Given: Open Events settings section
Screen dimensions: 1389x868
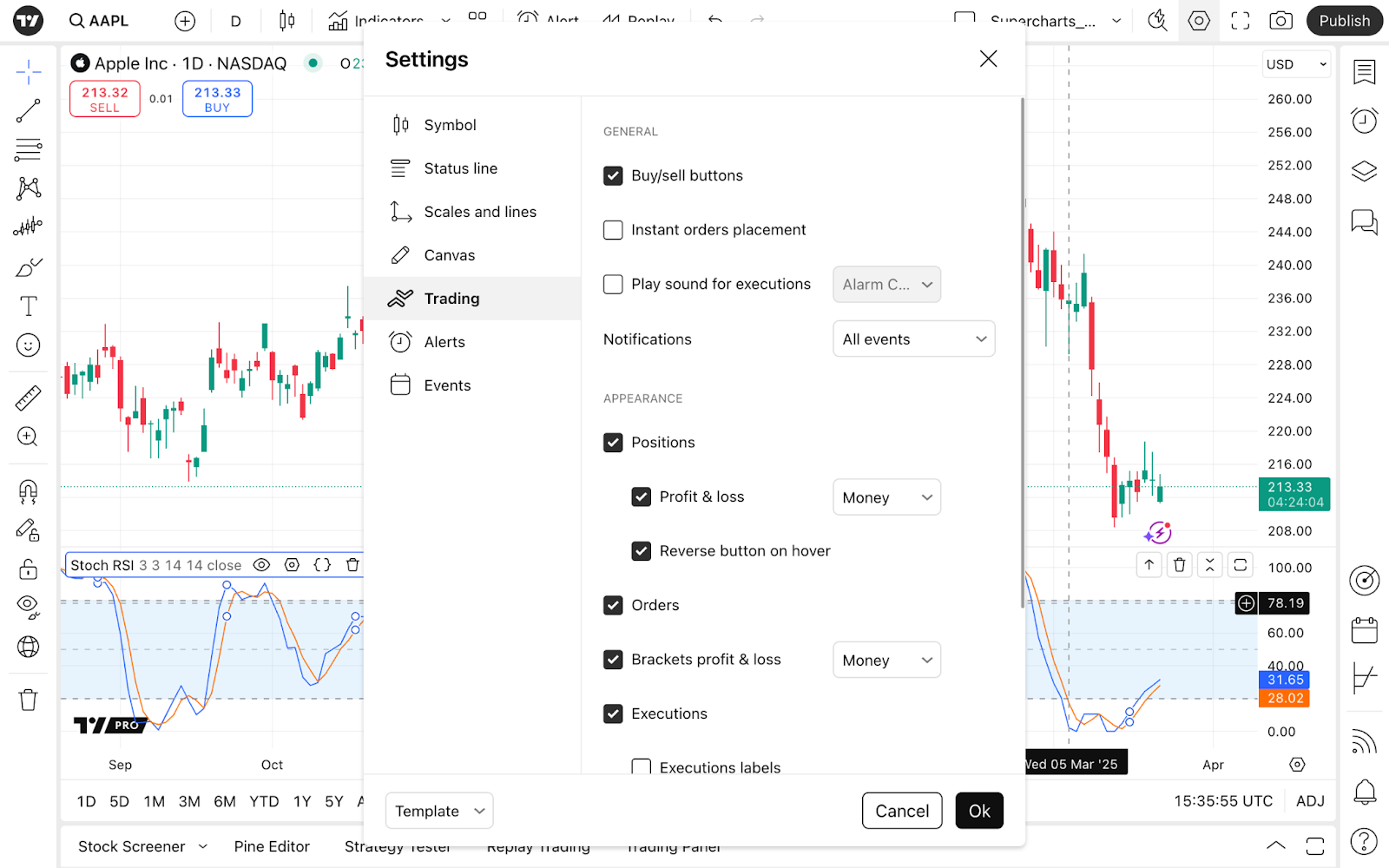Looking at the screenshot, I should point(472,385).
